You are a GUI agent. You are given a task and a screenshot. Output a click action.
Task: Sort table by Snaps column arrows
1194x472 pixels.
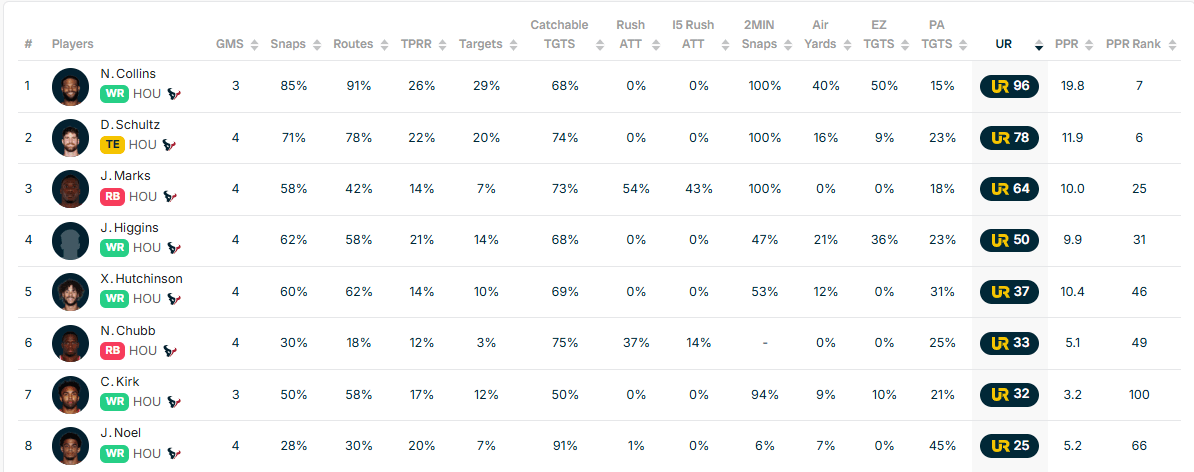(317, 45)
